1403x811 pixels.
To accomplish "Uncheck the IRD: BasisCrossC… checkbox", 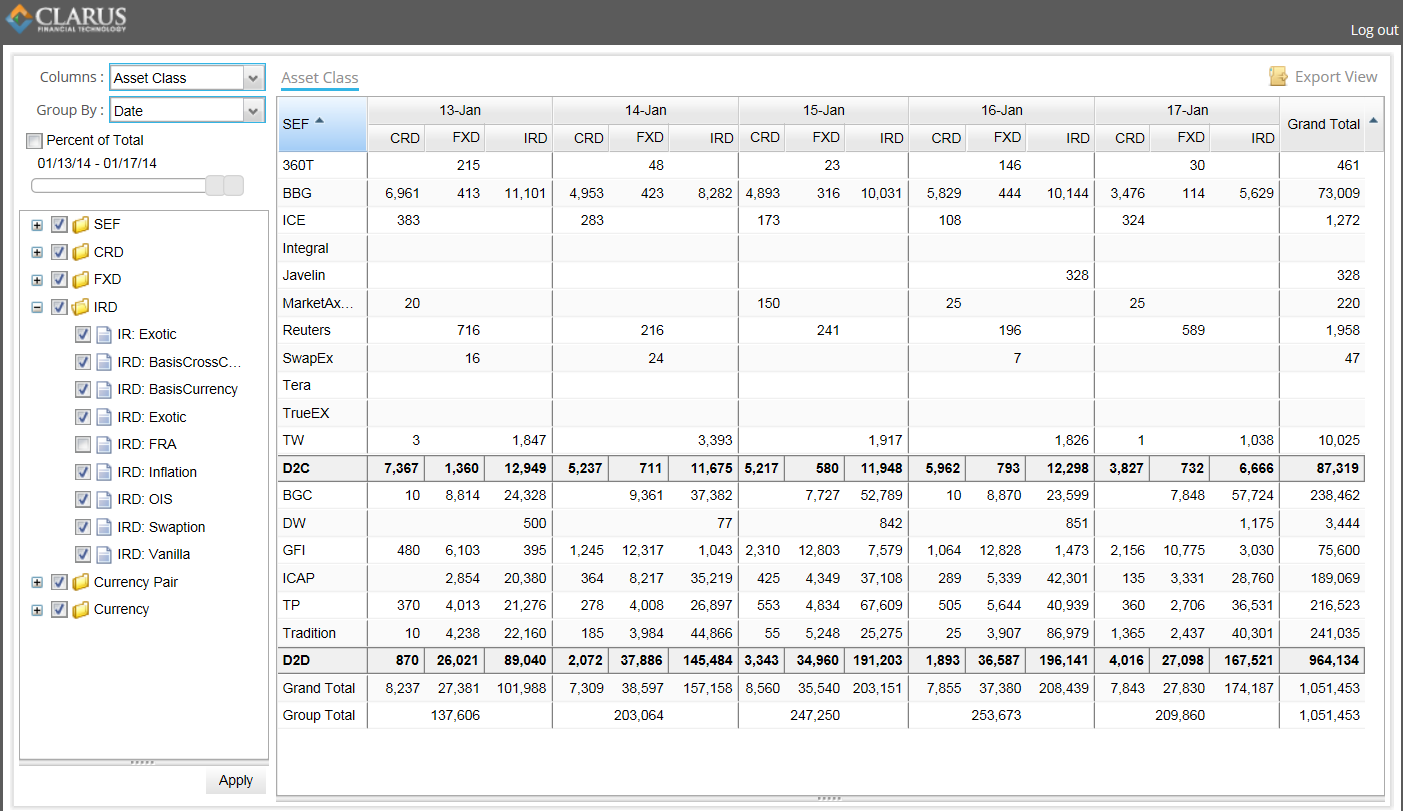I will click(83, 362).
